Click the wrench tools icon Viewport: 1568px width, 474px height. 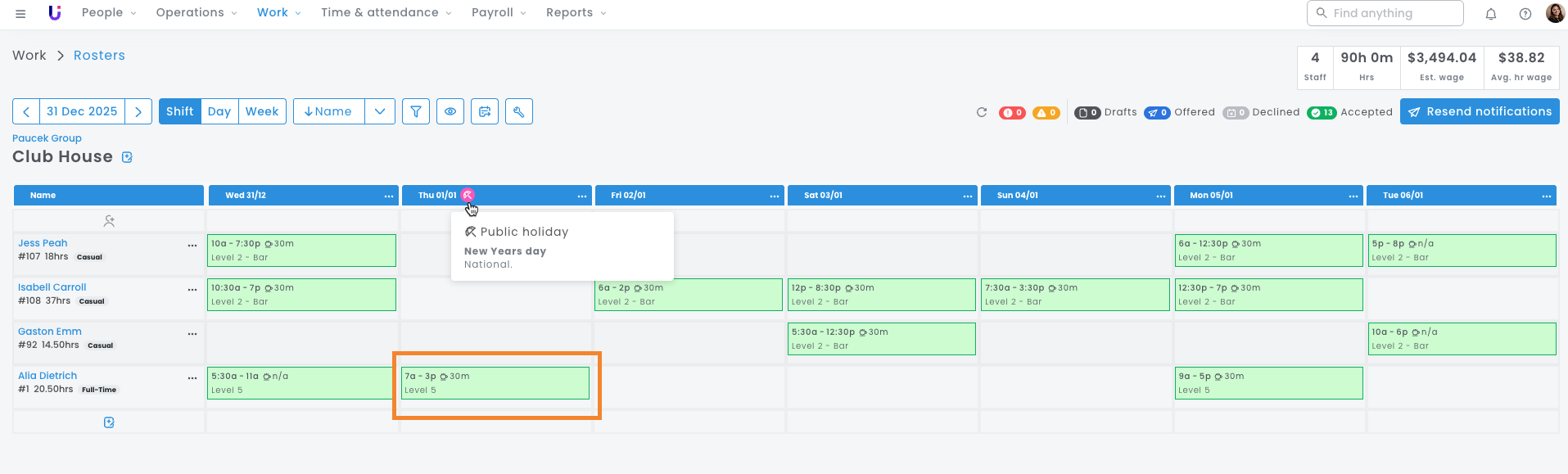(x=519, y=111)
